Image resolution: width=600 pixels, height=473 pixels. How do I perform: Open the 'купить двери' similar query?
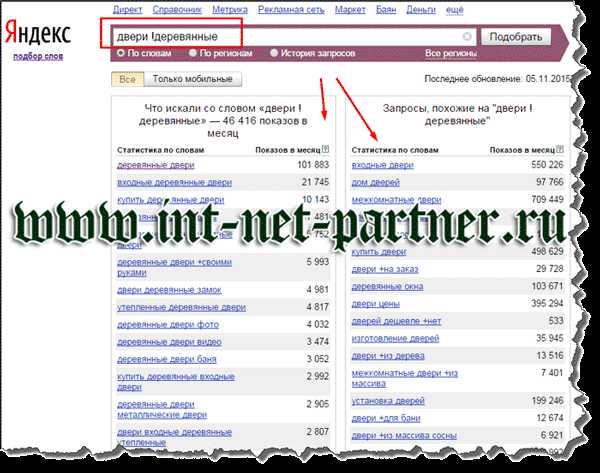click(379, 252)
